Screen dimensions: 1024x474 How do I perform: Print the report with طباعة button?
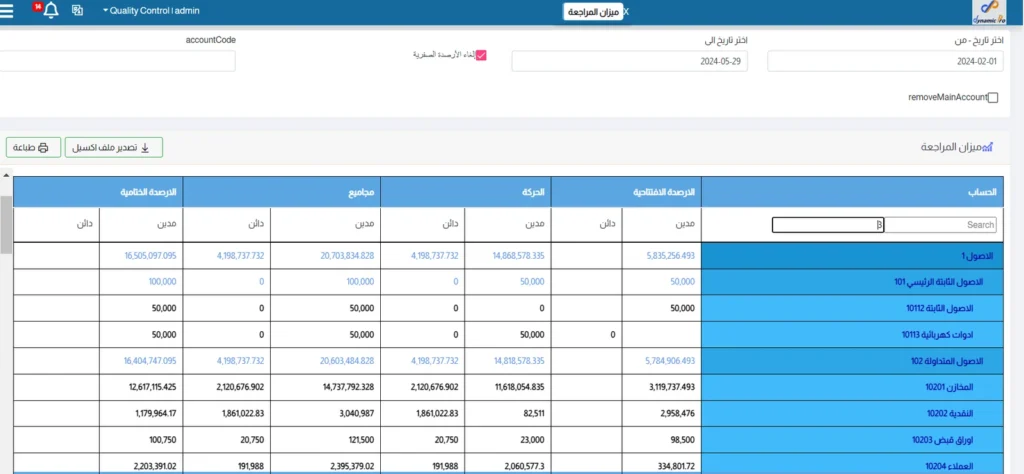pyautogui.click(x=34, y=148)
